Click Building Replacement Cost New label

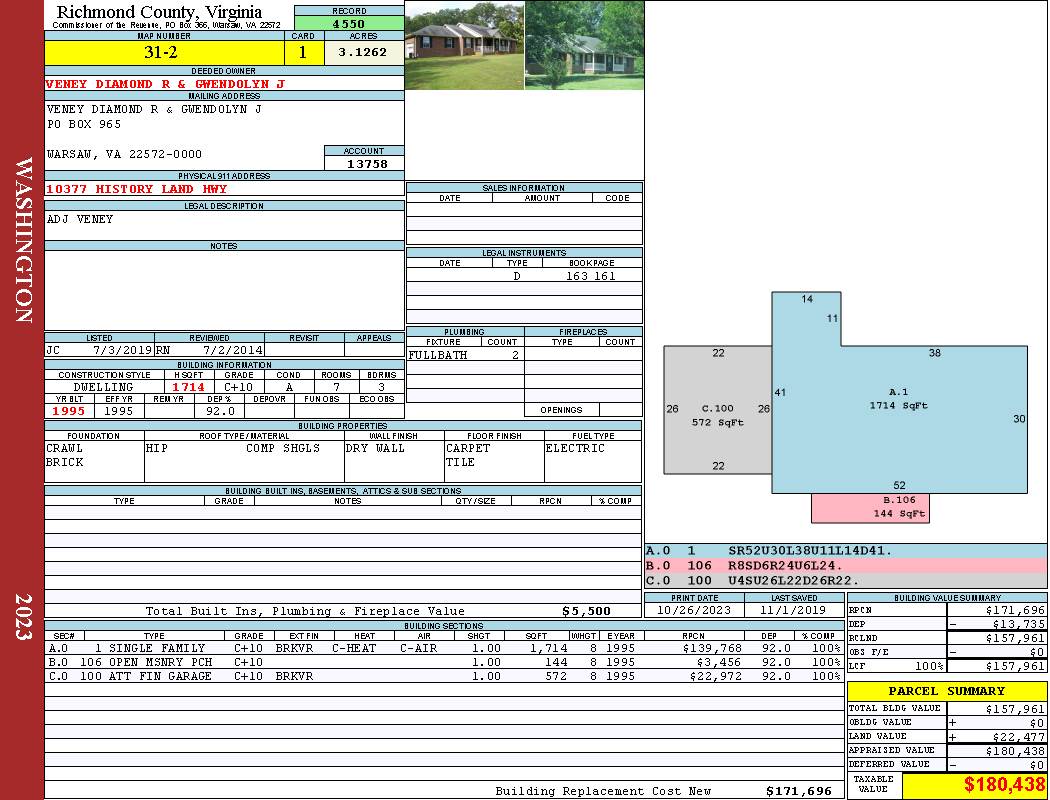603,791
